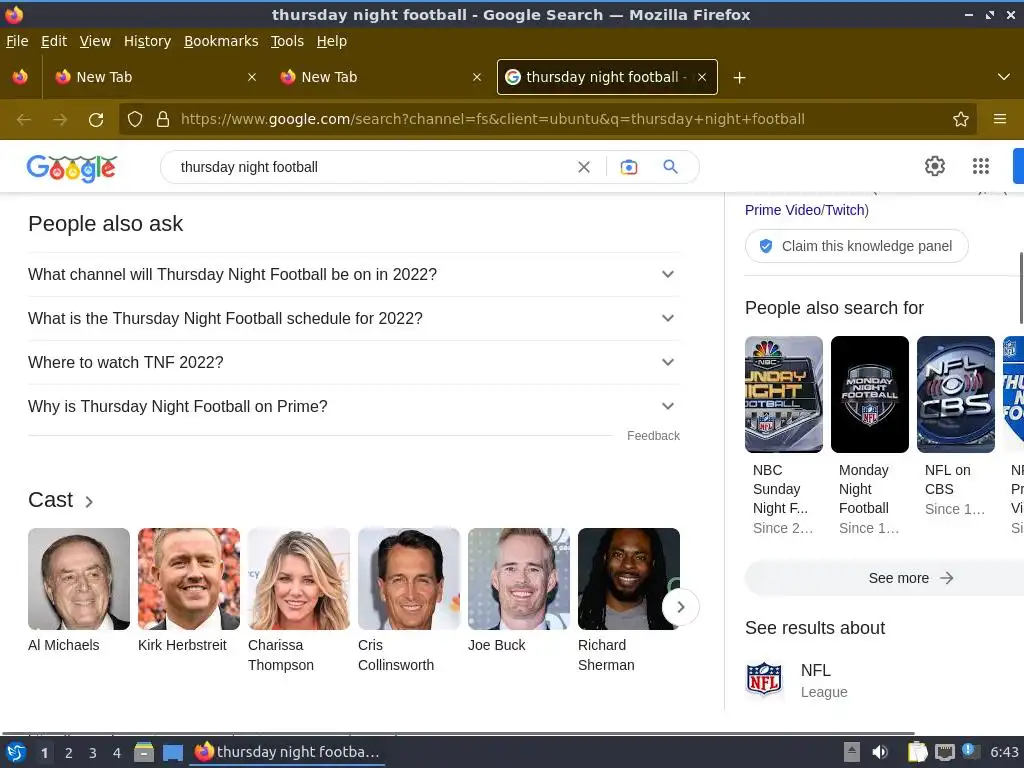Expand Thursday Night Football schedule 2022 question
The height and width of the screenshot is (768, 1024).
tap(353, 319)
